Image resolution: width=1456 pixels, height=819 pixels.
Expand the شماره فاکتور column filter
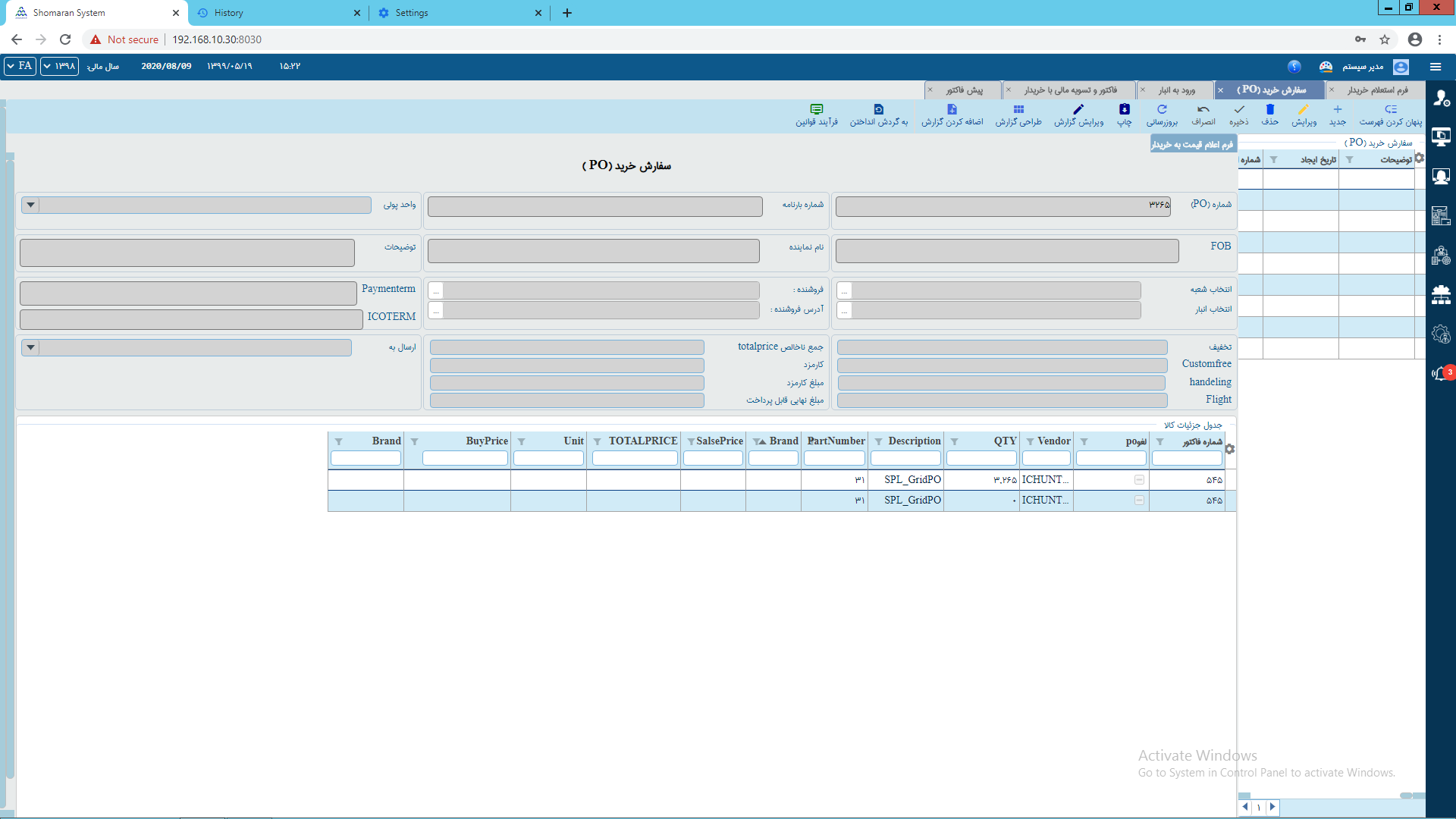point(1159,441)
